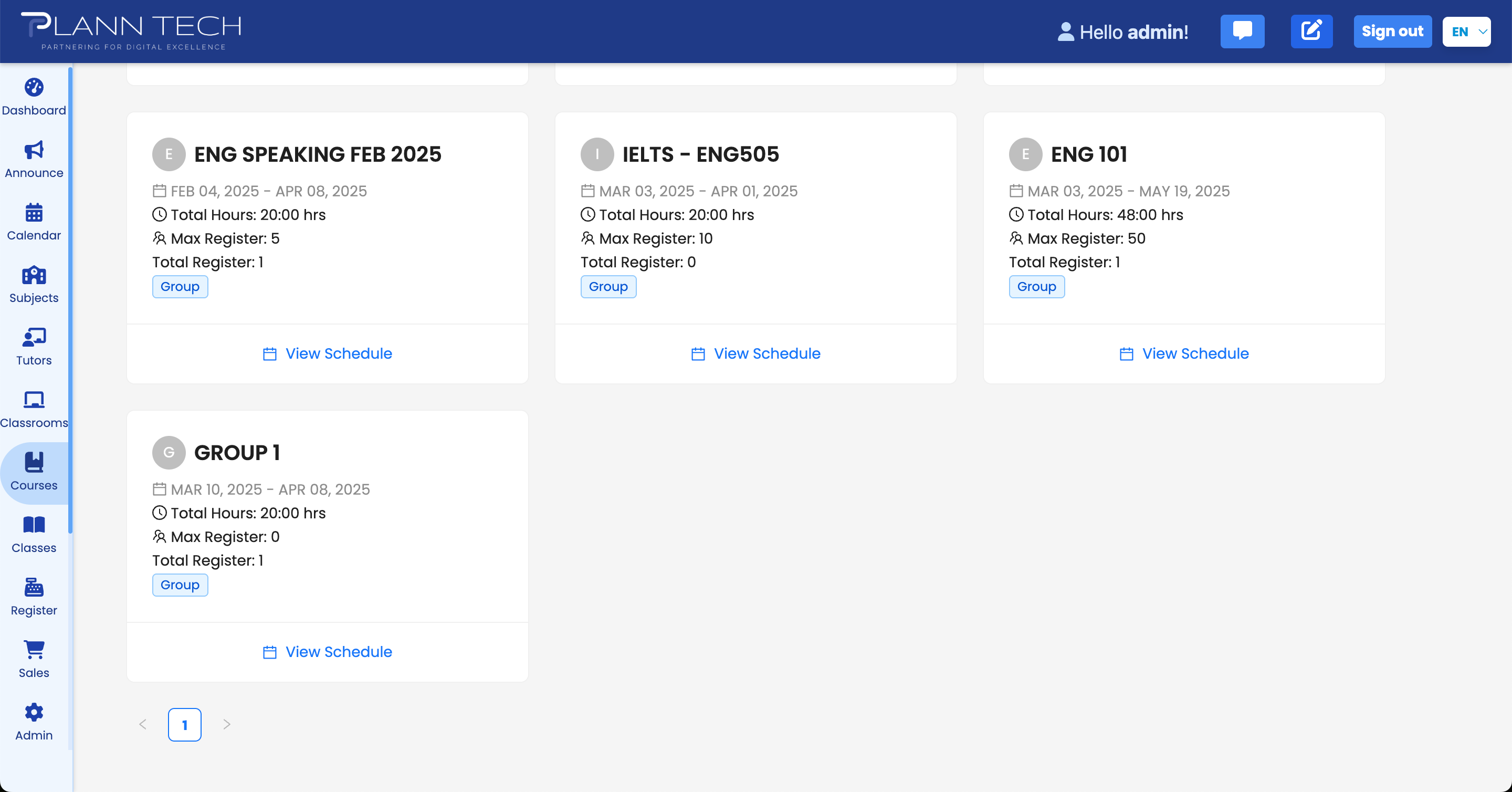The image size is (1512, 792).
Task: Open the Sales shopping cart icon
Action: point(34,650)
